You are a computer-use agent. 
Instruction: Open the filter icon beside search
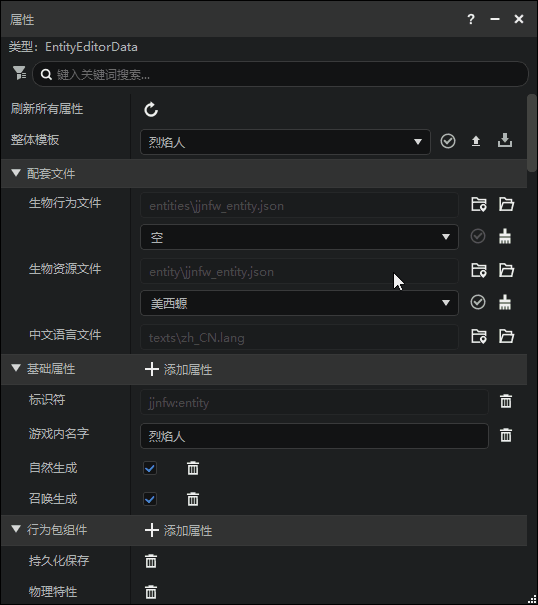[19, 73]
